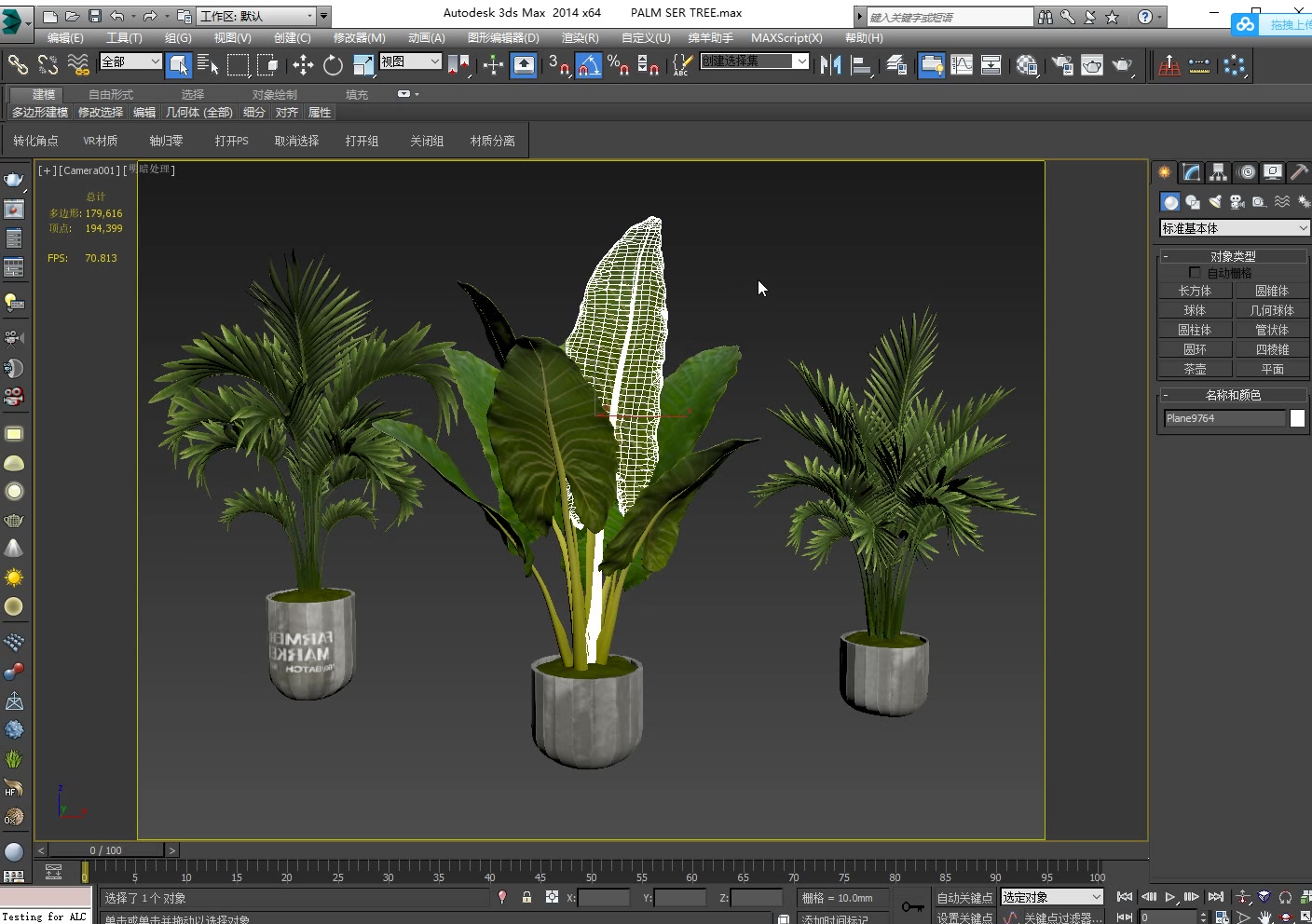Switch to the Hierarchy command panel tab
The width and height of the screenshot is (1312, 924).
coord(1218,172)
